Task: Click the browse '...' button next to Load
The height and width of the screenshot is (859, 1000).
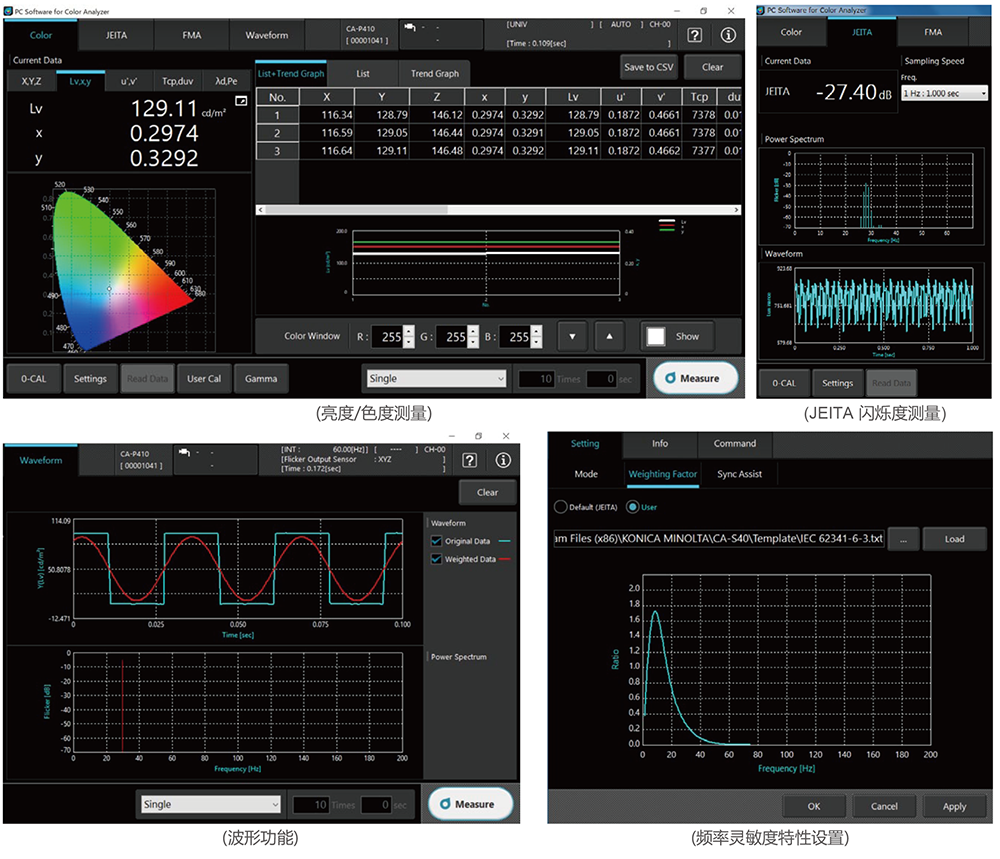Action: (901, 538)
